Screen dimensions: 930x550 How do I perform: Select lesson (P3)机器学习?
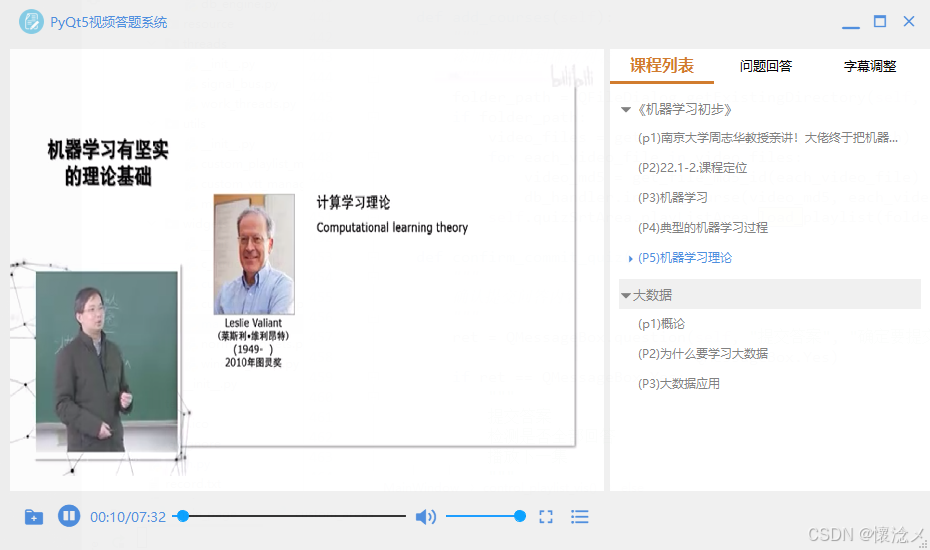click(x=673, y=198)
